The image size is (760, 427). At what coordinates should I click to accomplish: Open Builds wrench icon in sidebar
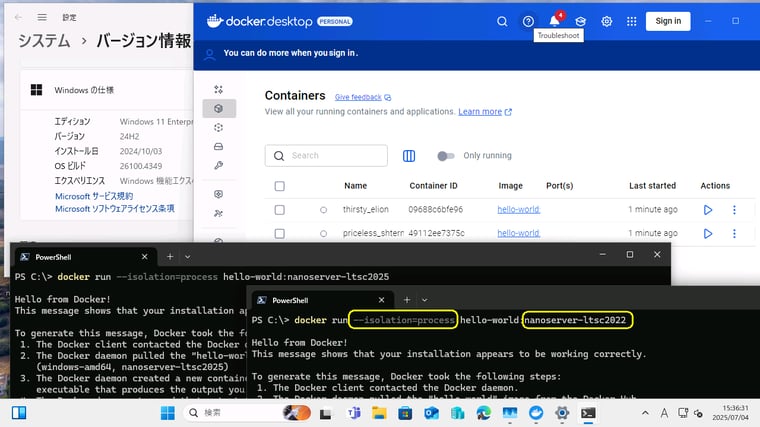219,165
